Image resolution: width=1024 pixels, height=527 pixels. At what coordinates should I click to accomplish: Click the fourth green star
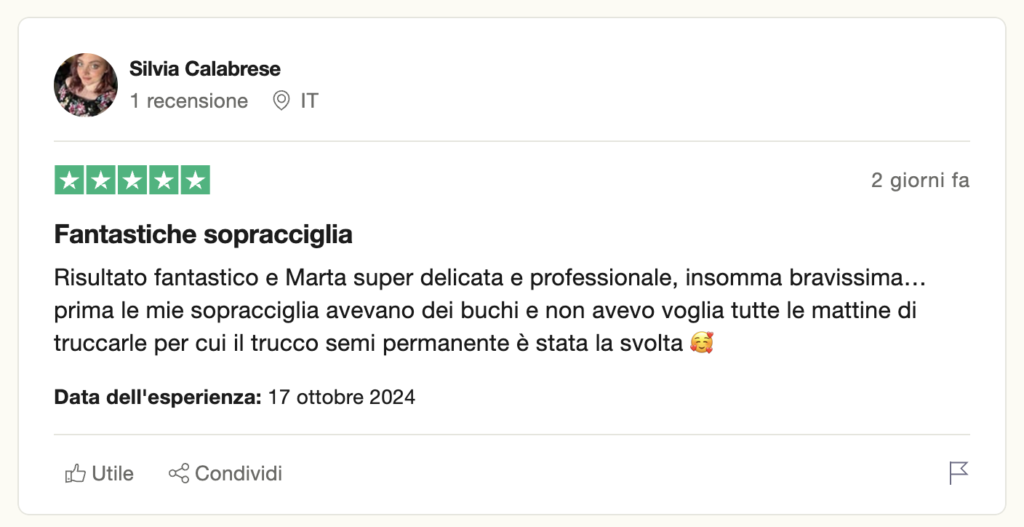coord(164,180)
